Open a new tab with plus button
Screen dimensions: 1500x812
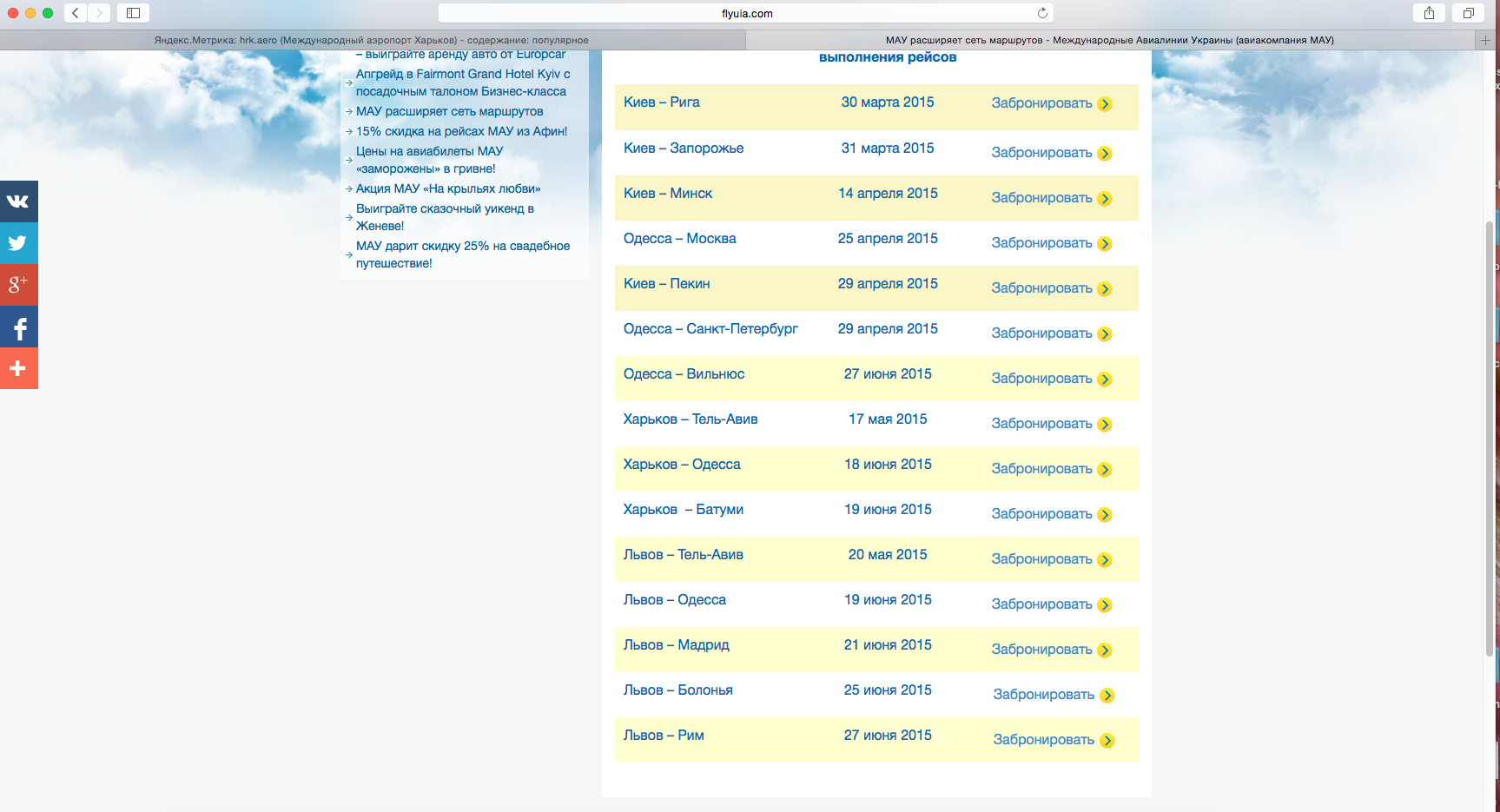(x=1485, y=40)
